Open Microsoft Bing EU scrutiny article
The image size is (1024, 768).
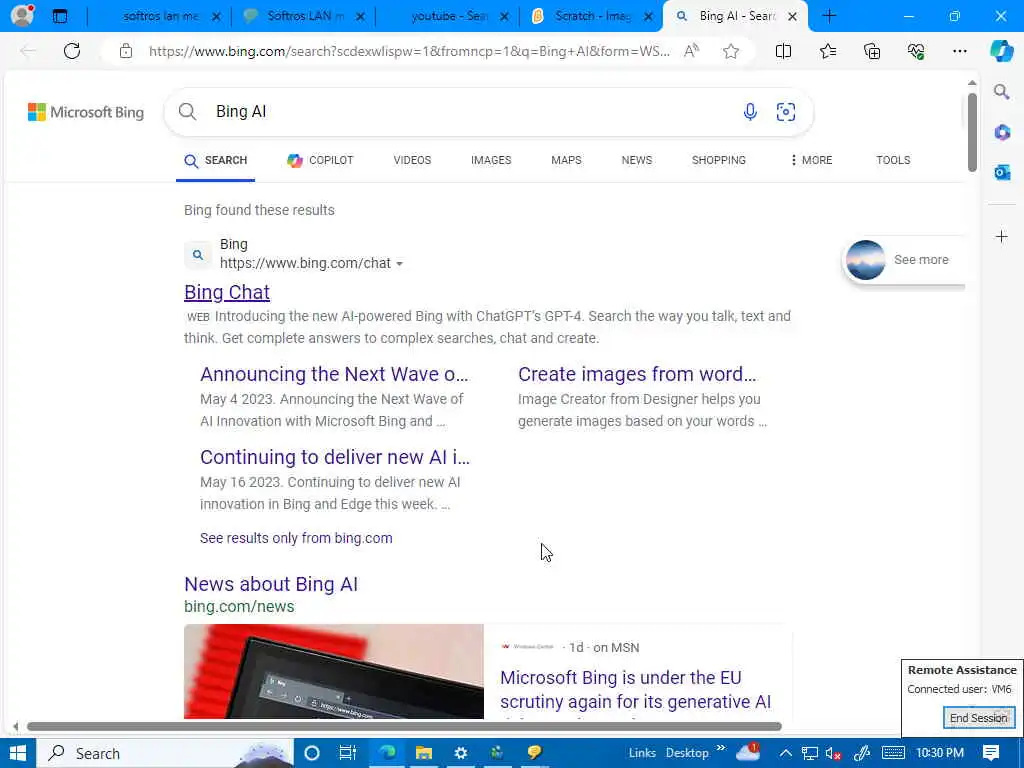coord(635,690)
